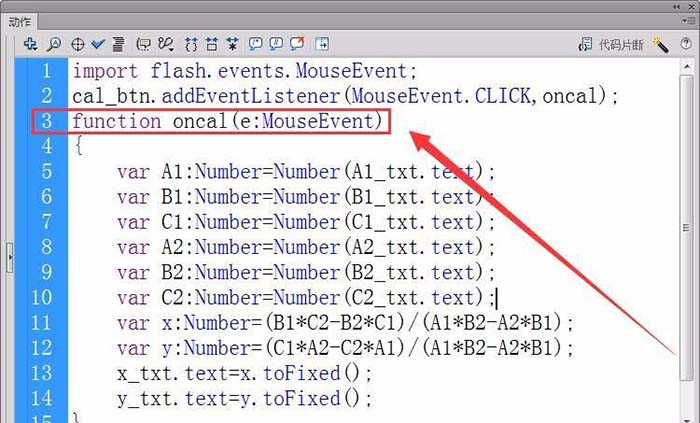Click the script assist magic wand icon
The height and width of the screenshot is (423, 700).
660,44
